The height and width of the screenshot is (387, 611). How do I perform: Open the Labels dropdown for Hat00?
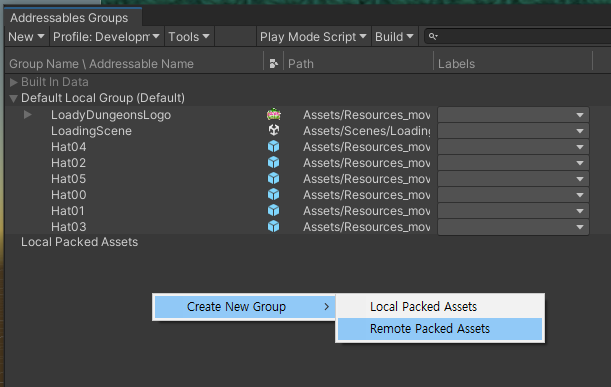[x=513, y=195]
